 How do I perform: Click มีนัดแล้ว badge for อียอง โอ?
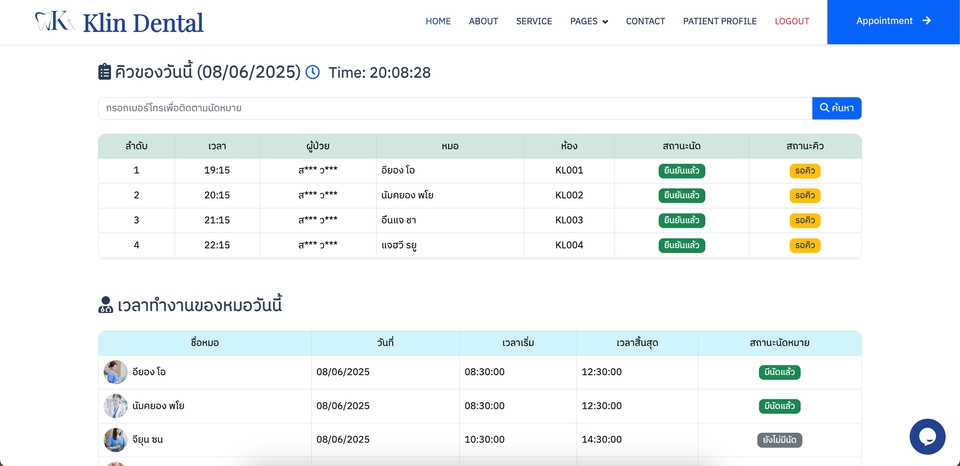click(x=779, y=372)
